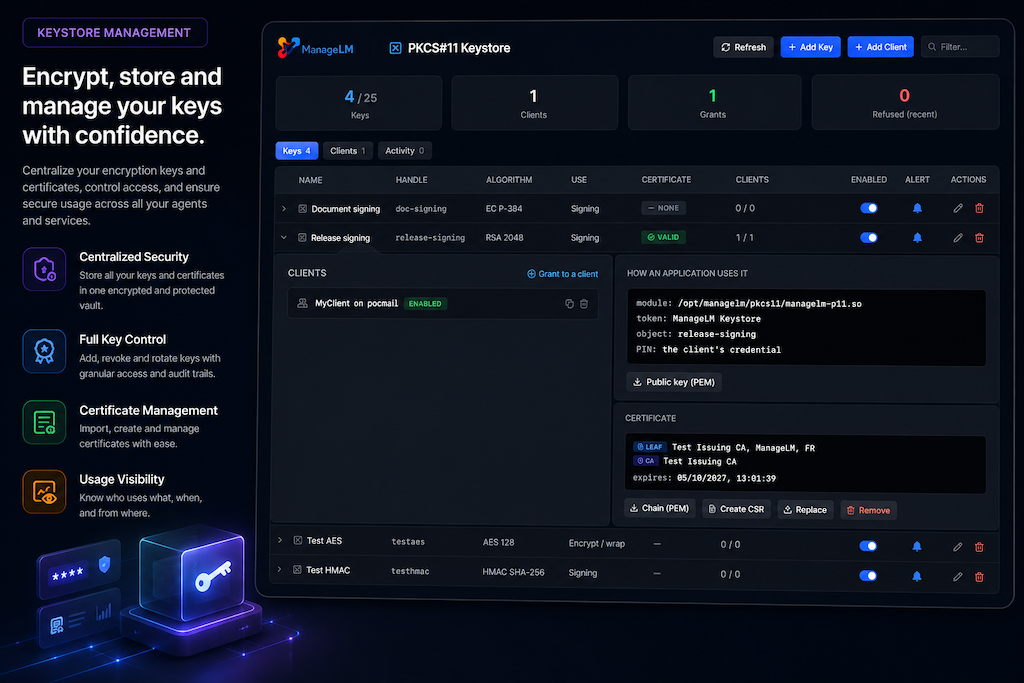Edit the Document signing key with pencil icon

[x=957, y=208]
